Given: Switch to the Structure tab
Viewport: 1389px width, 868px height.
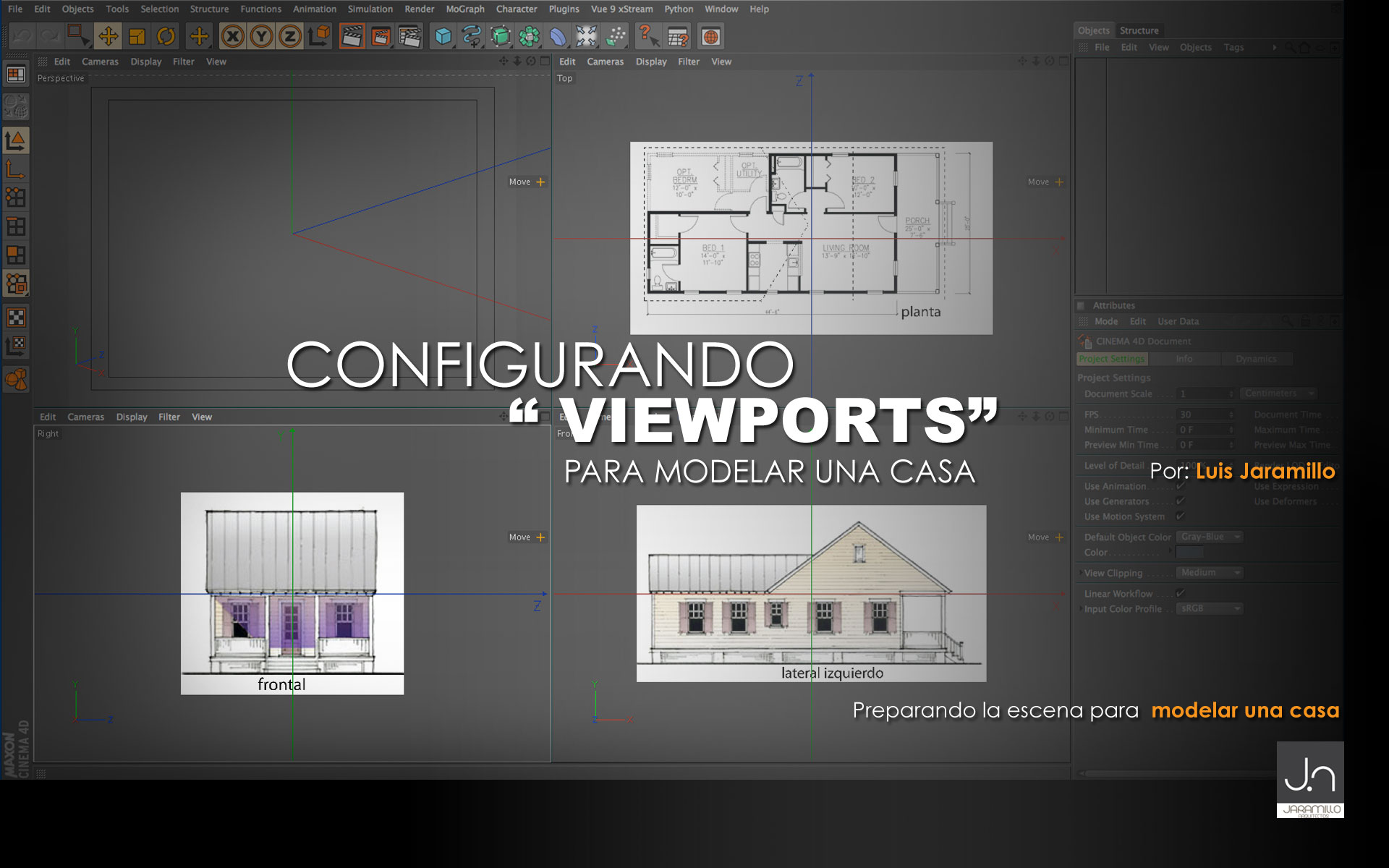Looking at the screenshot, I should [1139, 30].
